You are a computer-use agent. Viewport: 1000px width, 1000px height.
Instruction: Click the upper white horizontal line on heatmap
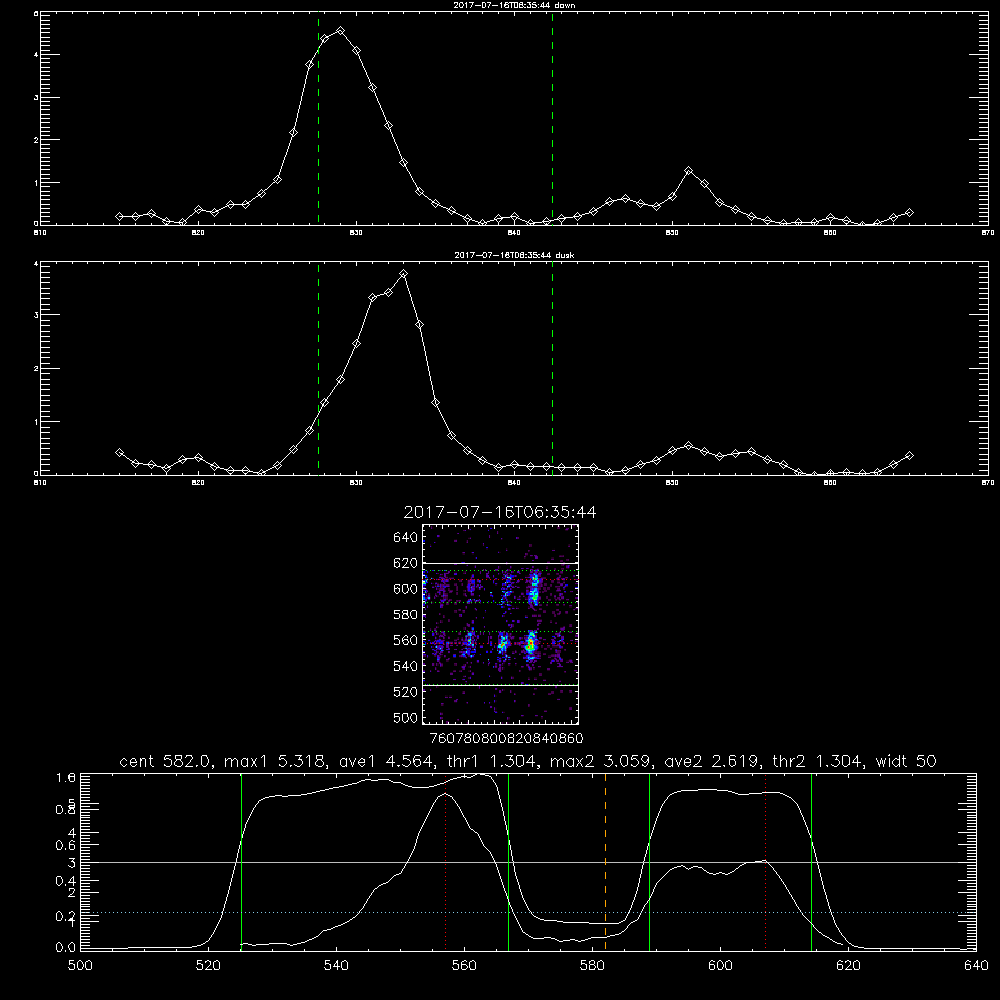click(x=501, y=563)
